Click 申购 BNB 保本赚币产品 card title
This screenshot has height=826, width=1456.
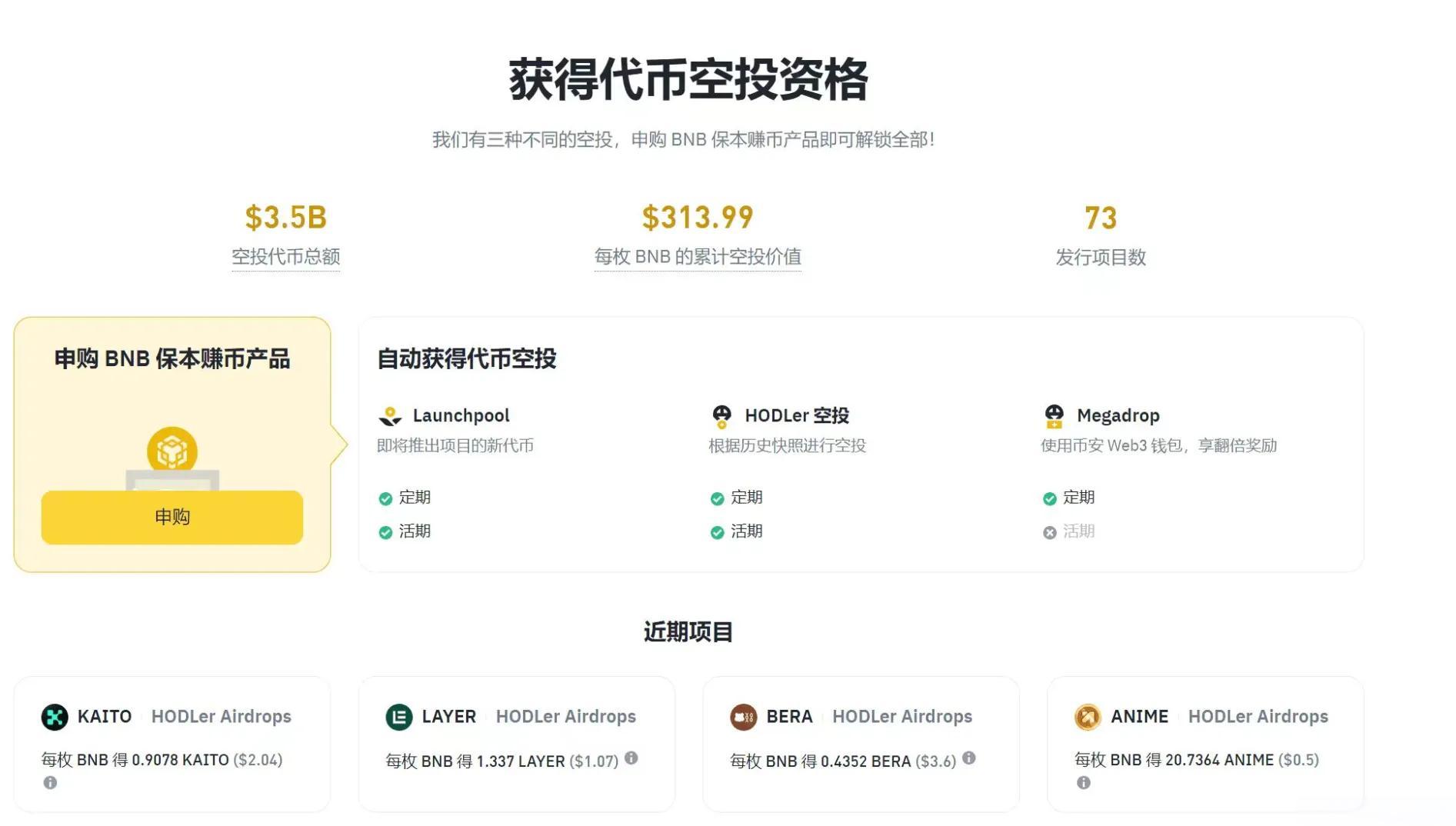click(172, 358)
